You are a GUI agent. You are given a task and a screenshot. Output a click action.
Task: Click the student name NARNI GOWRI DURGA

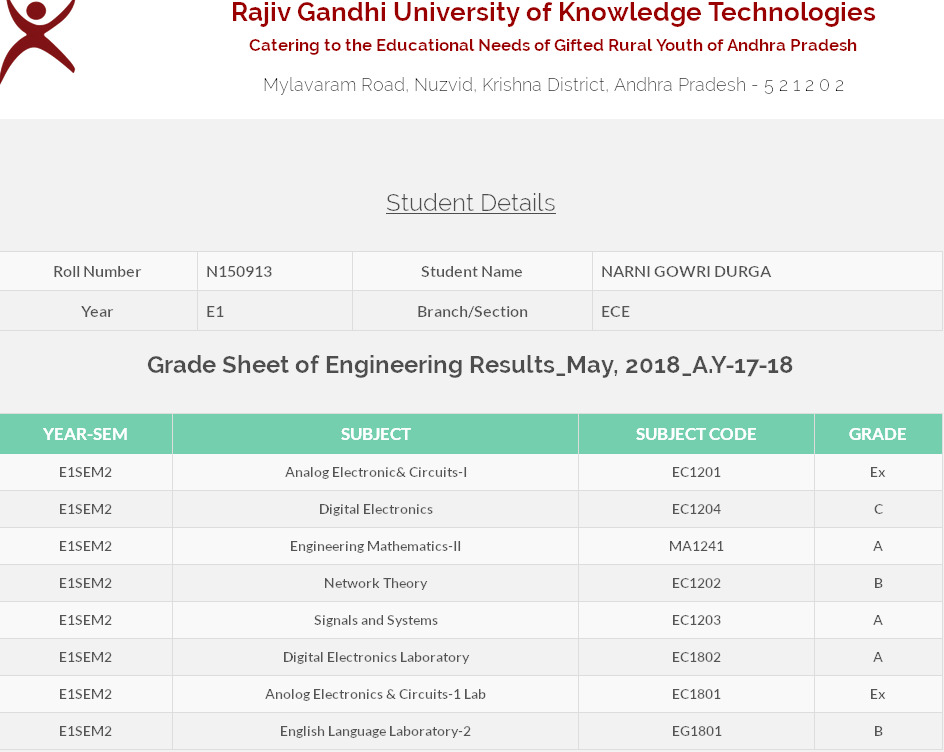point(686,272)
